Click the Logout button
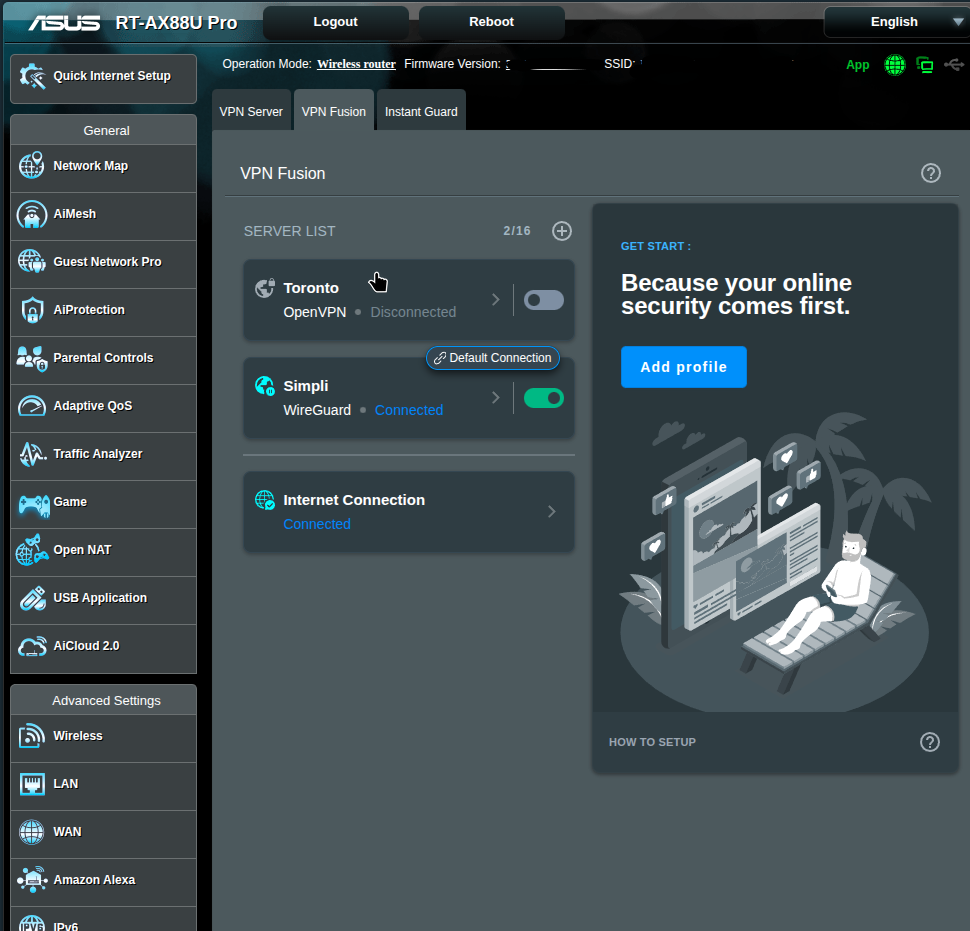The image size is (970, 931). click(x=335, y=22)
